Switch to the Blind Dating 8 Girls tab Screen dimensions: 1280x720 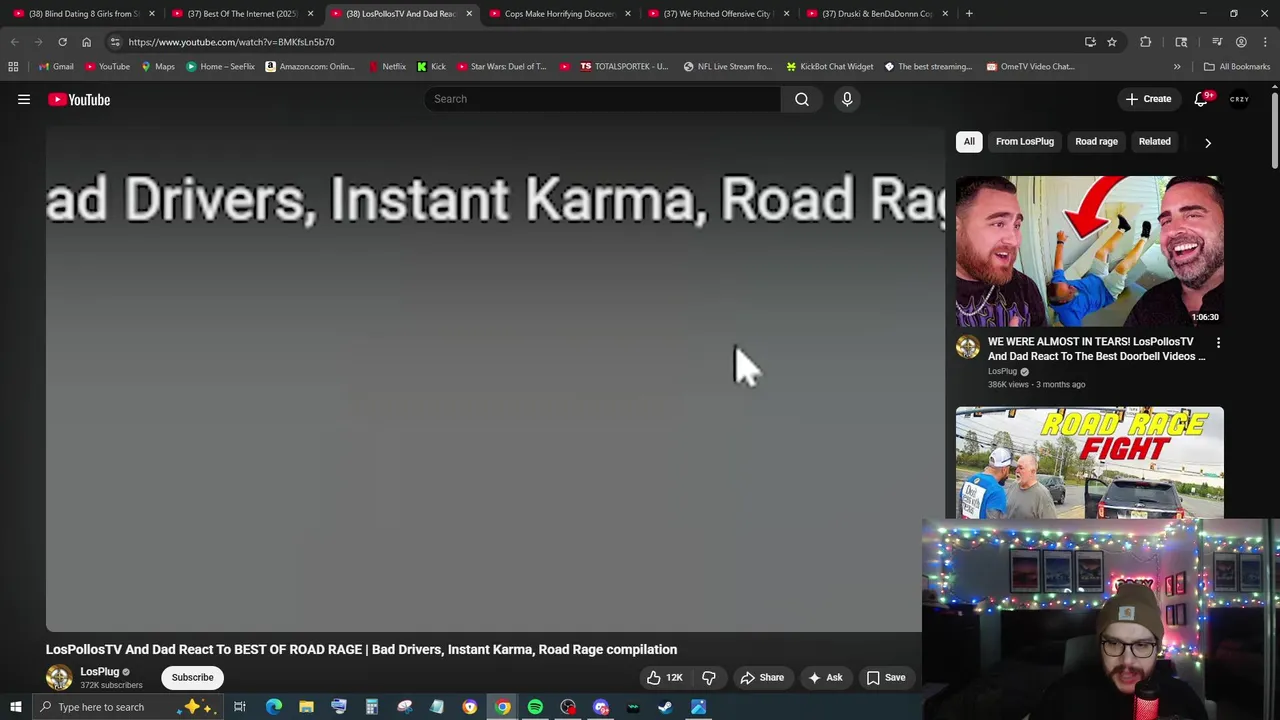click(84, 14)
